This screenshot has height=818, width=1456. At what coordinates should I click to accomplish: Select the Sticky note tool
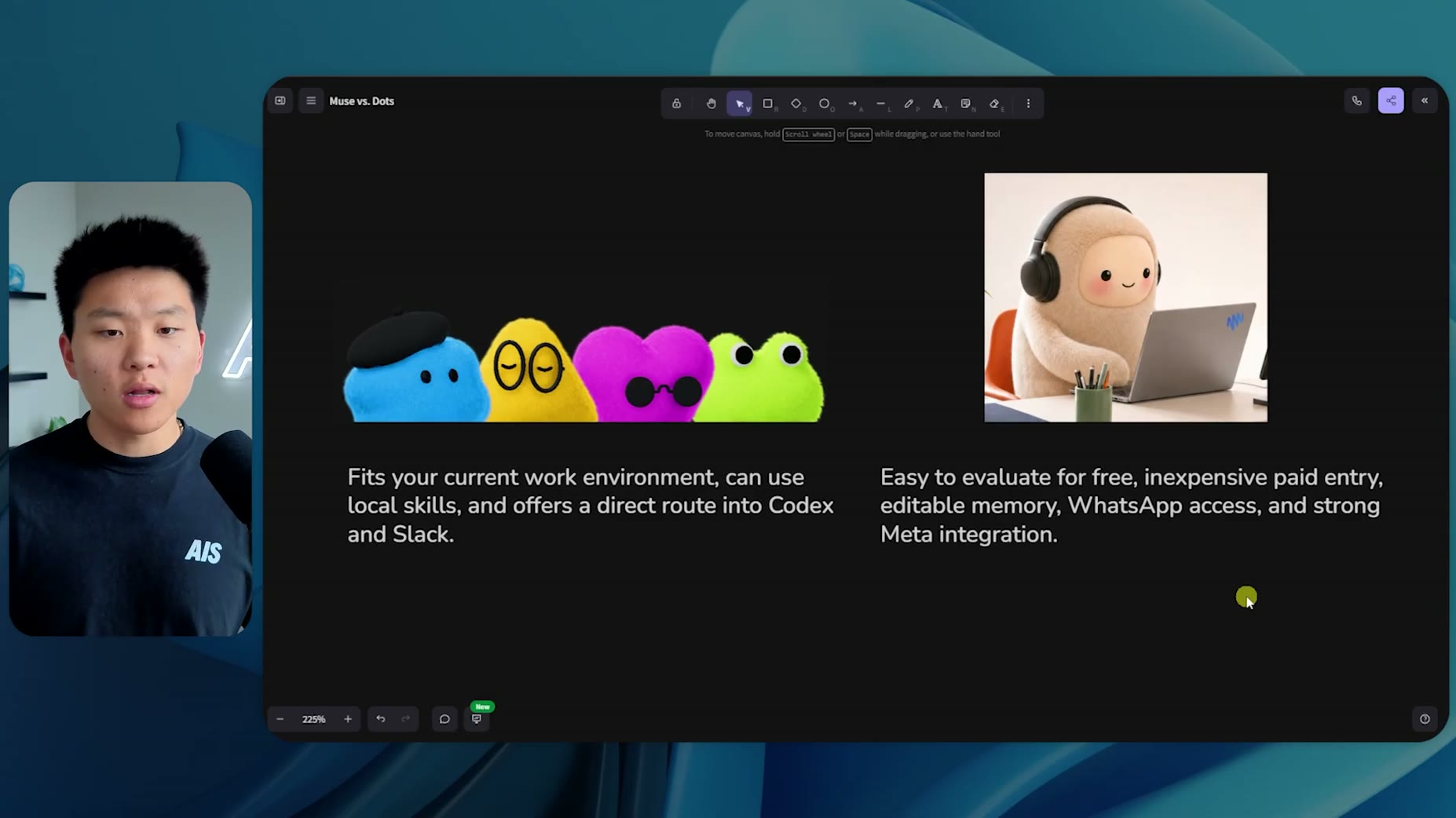966,104
